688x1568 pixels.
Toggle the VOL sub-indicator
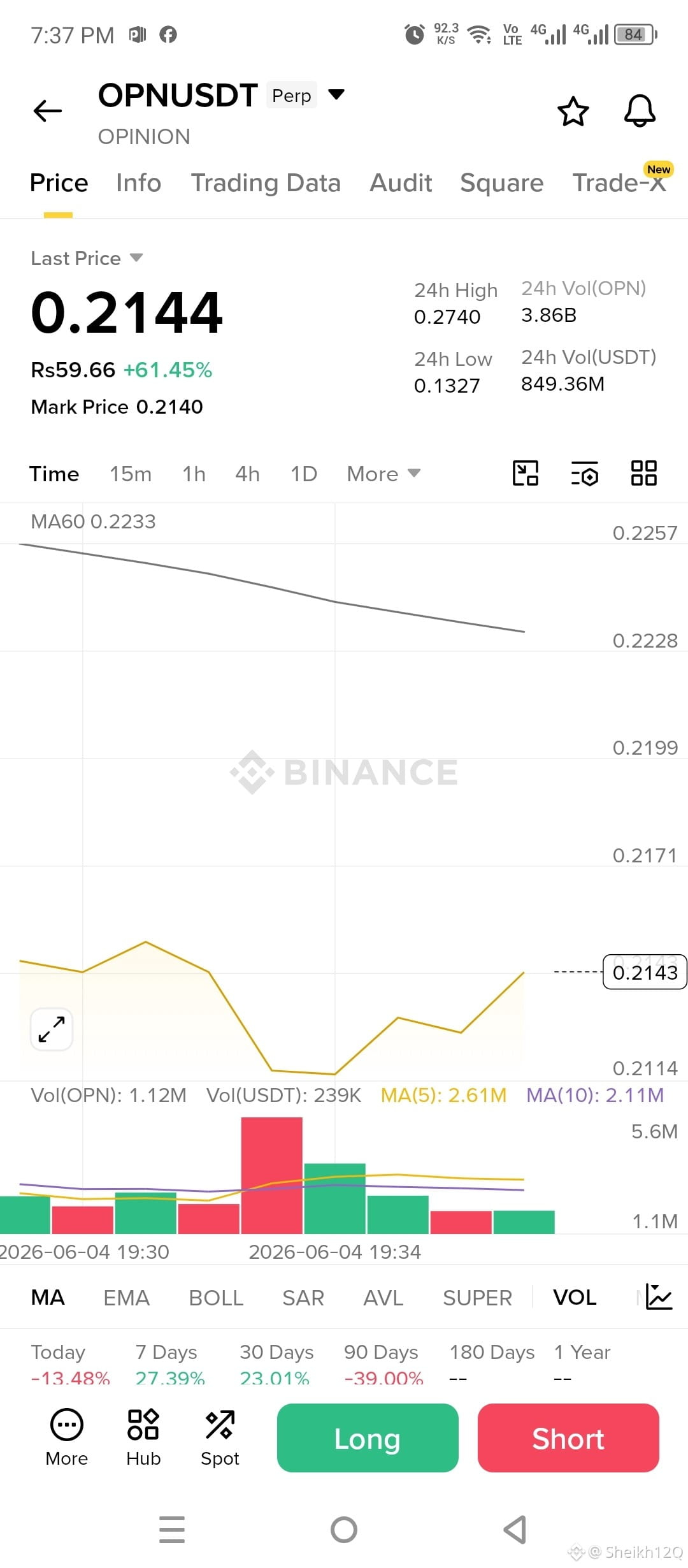[575, 1297]
